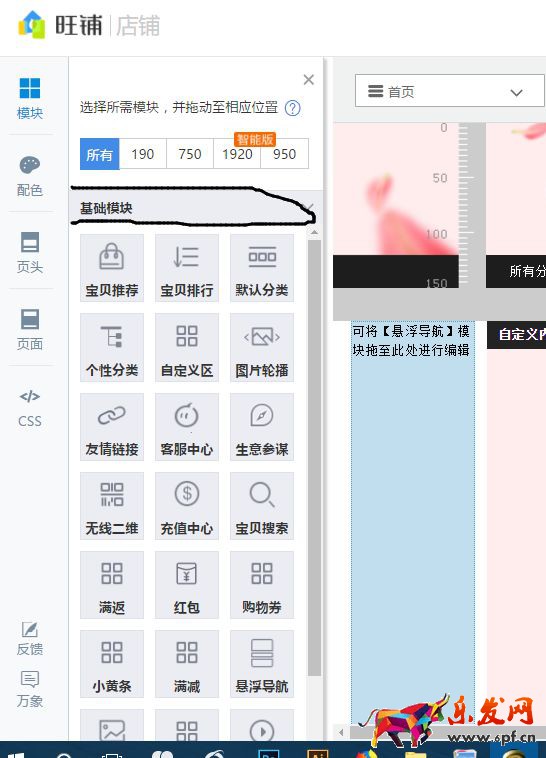Select the 页头 header sidebar icon

(x=30, y=253)
